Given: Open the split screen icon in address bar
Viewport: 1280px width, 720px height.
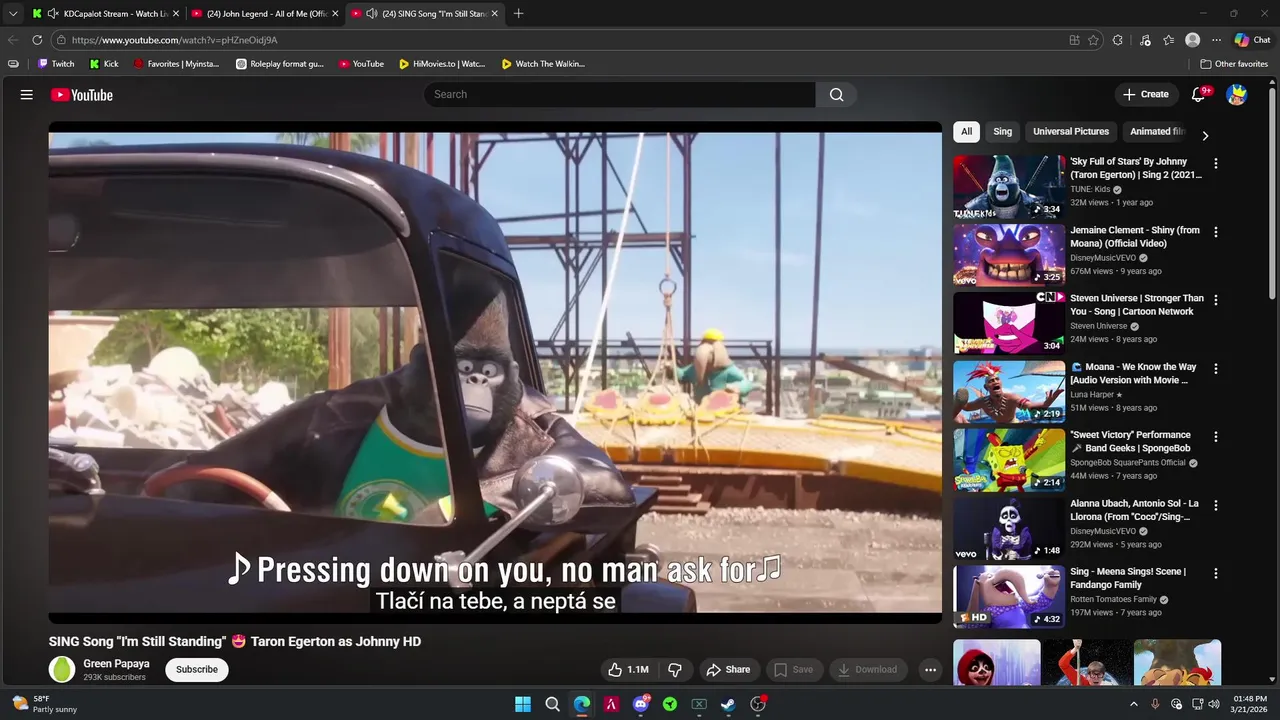Looking at the screenshot, I should point(1074,40).
